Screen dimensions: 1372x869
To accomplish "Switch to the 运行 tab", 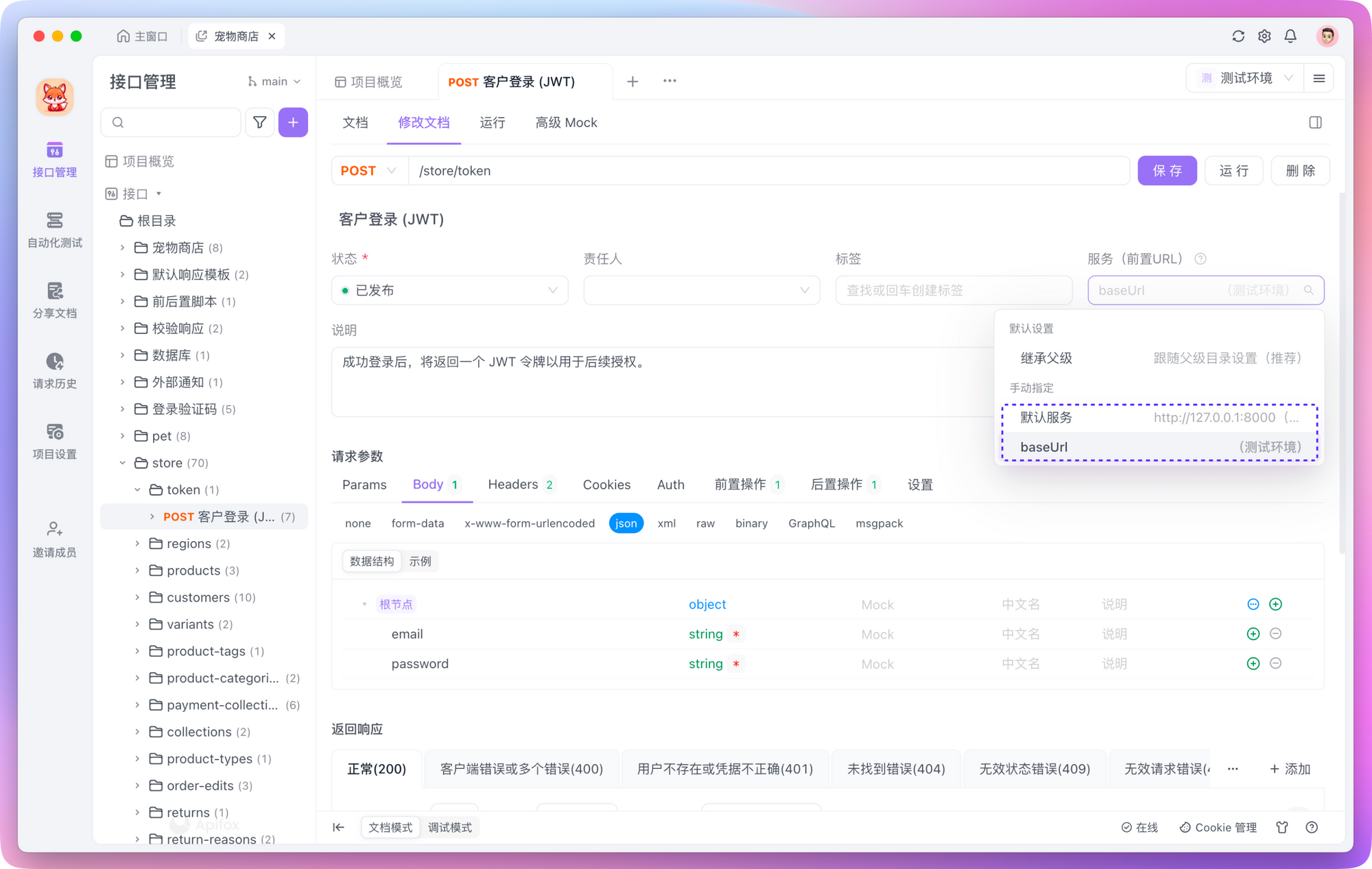I will pyautogui.click(x=493, y=122).
